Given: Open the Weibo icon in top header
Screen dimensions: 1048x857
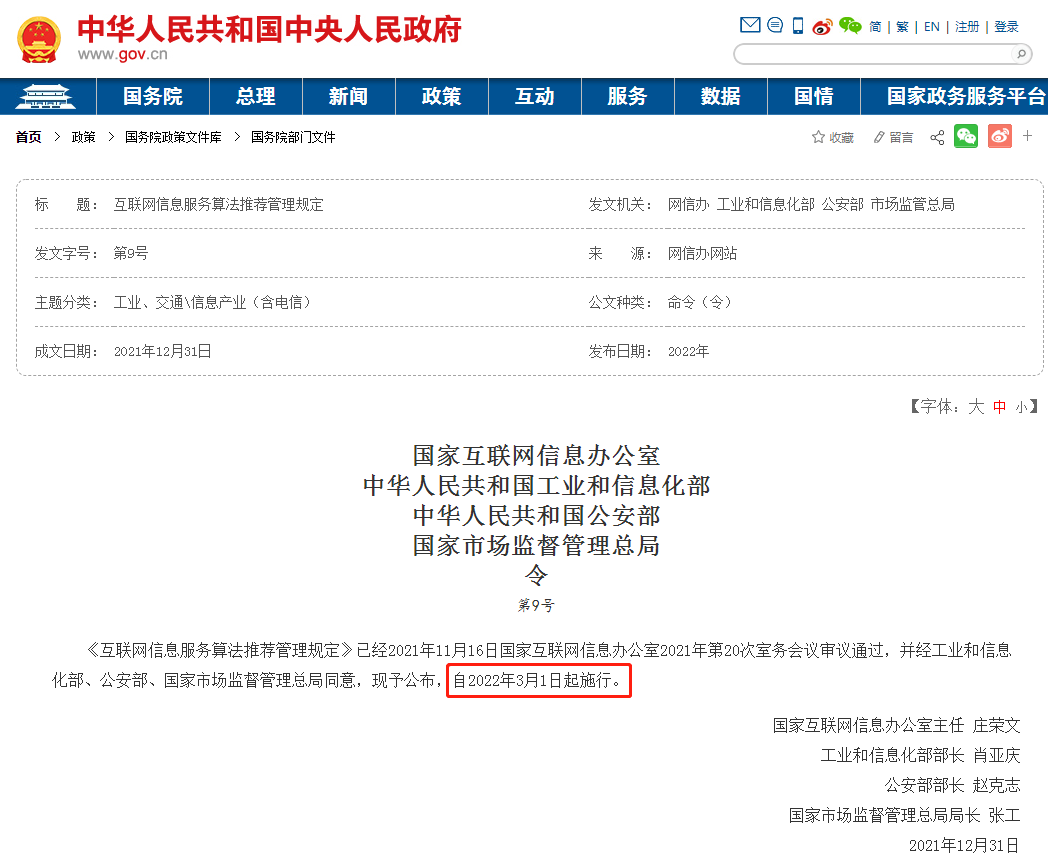Looking at the screenshot, I should click(822, 26).
